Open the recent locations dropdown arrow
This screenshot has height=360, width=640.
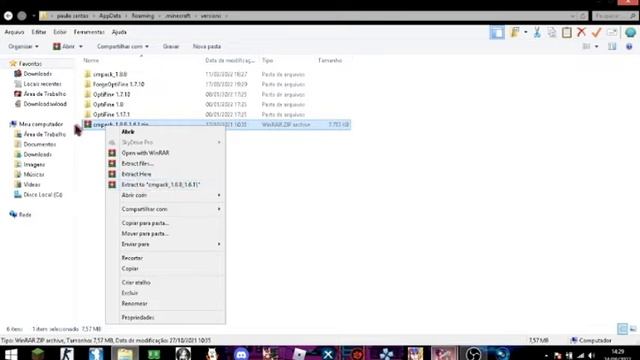point(33,16)
